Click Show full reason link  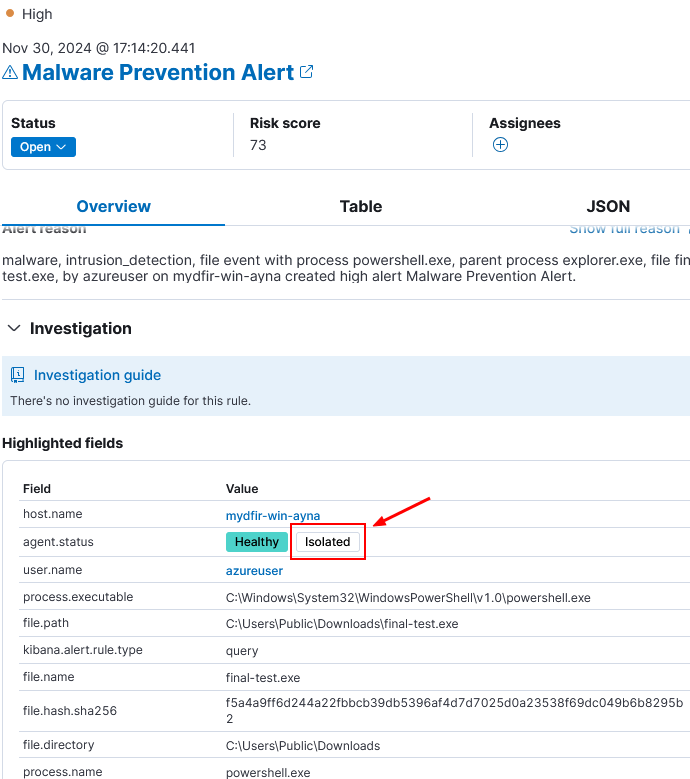624,229
